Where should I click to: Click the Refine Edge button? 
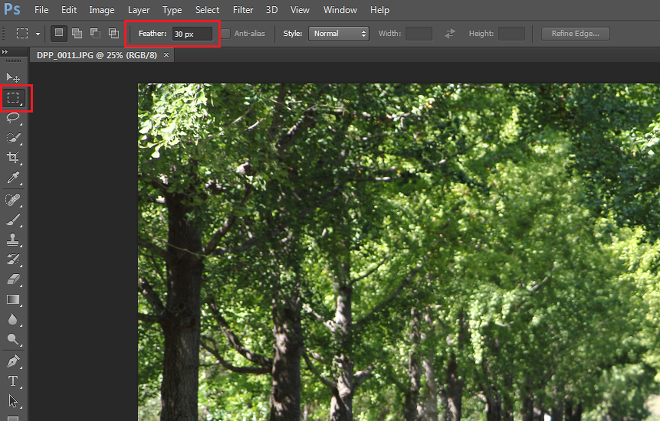[575, 34]
